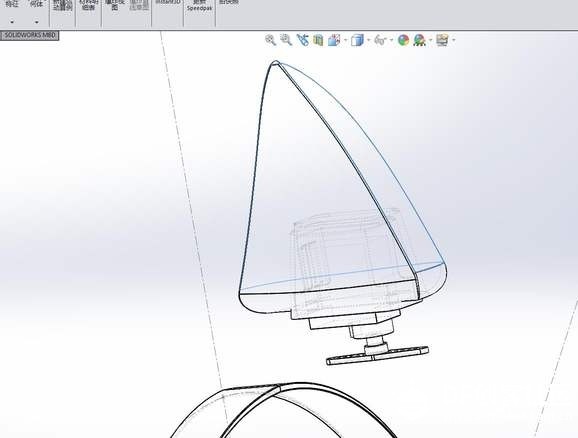This screenshot has width=578, height=438.
Task: Activate the Previous View icon
Action: click(x=303, y=40)
